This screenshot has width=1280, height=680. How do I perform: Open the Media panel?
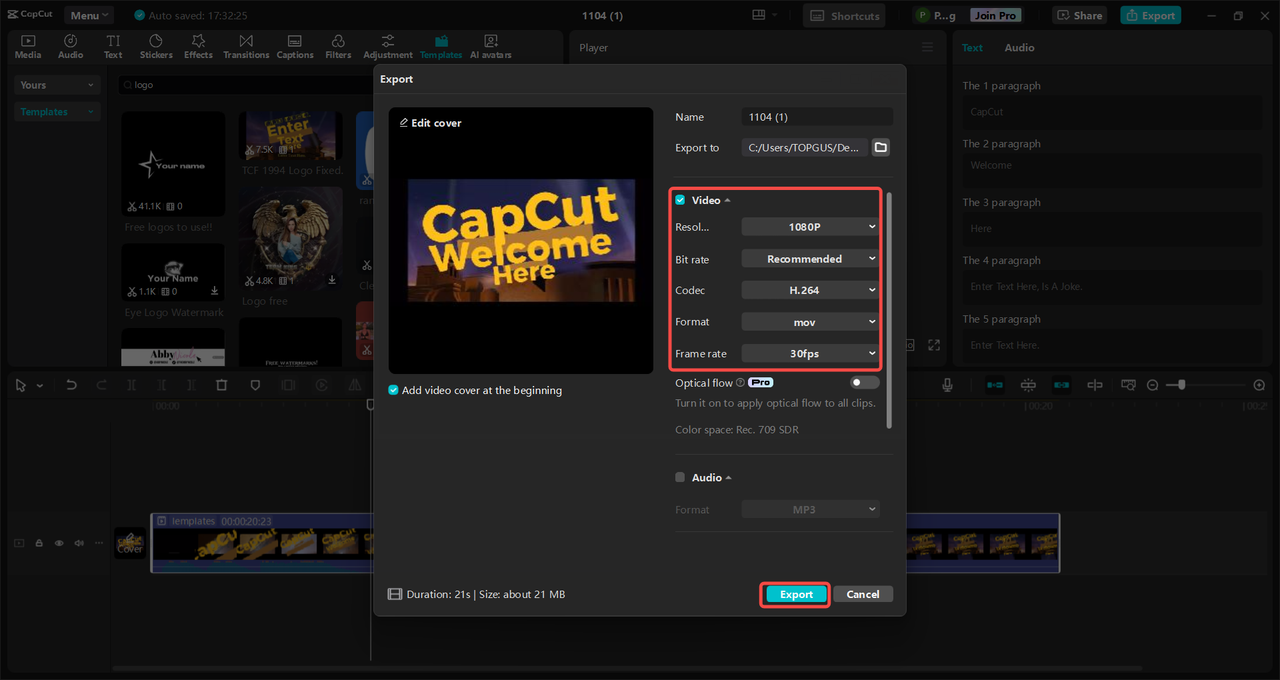[28, 46]
